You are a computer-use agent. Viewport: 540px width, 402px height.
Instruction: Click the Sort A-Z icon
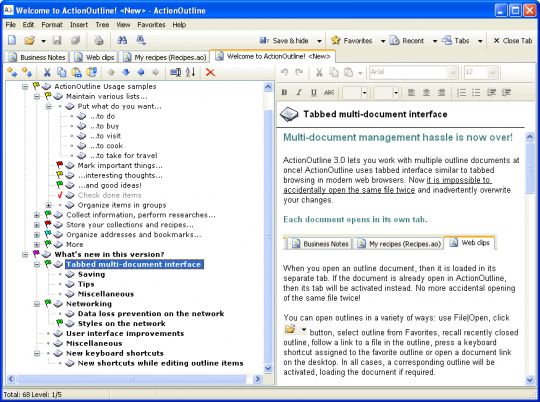point(190,72)
